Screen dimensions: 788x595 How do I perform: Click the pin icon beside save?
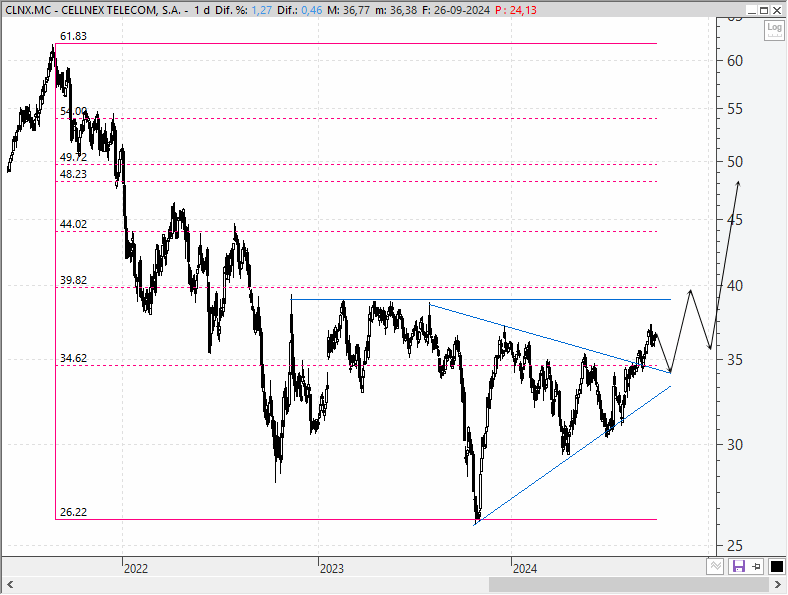pyautogui.click(x=756, y=567)
